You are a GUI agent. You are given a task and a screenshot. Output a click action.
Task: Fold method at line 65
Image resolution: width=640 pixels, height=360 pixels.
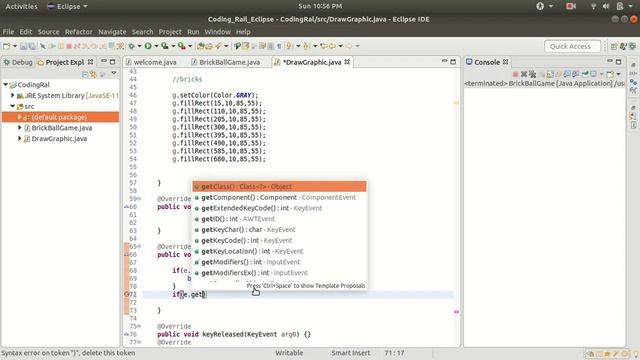(x=139, y=247)
